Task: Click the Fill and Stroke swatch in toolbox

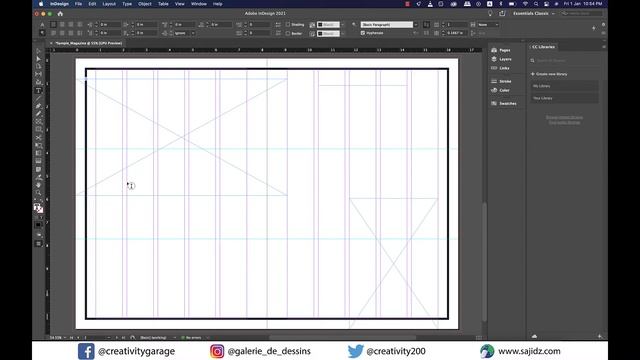Action: (x=38, y=208)
